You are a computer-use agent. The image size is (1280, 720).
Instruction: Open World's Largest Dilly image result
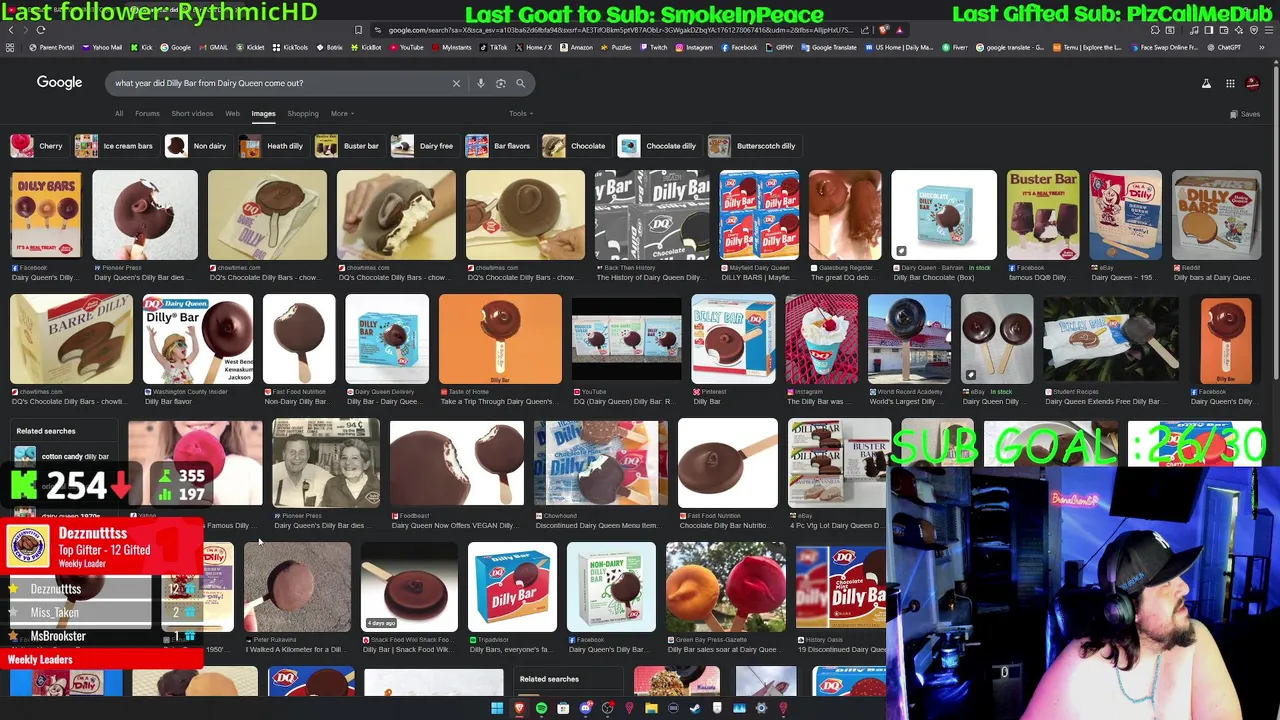click(x=909, y=339)
